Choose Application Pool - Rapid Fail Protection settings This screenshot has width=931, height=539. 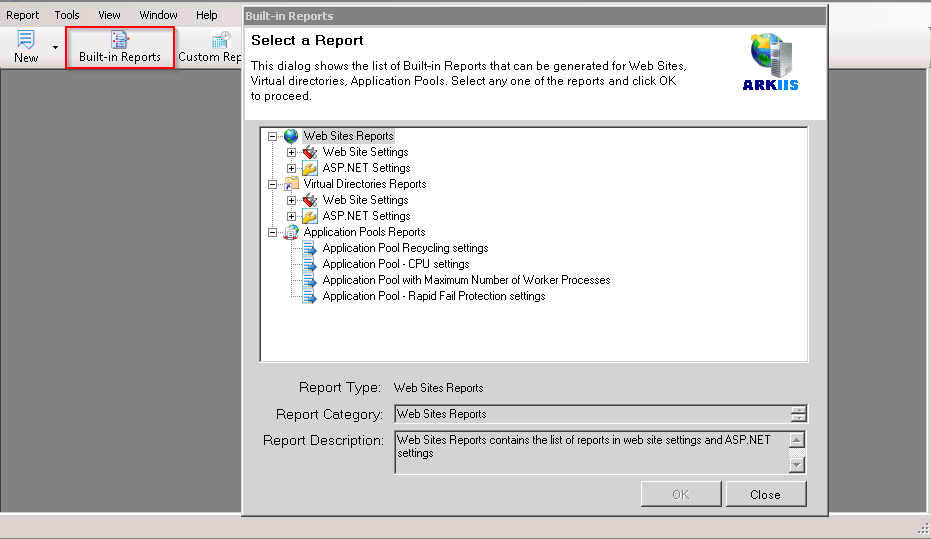(x=433, y=296)
